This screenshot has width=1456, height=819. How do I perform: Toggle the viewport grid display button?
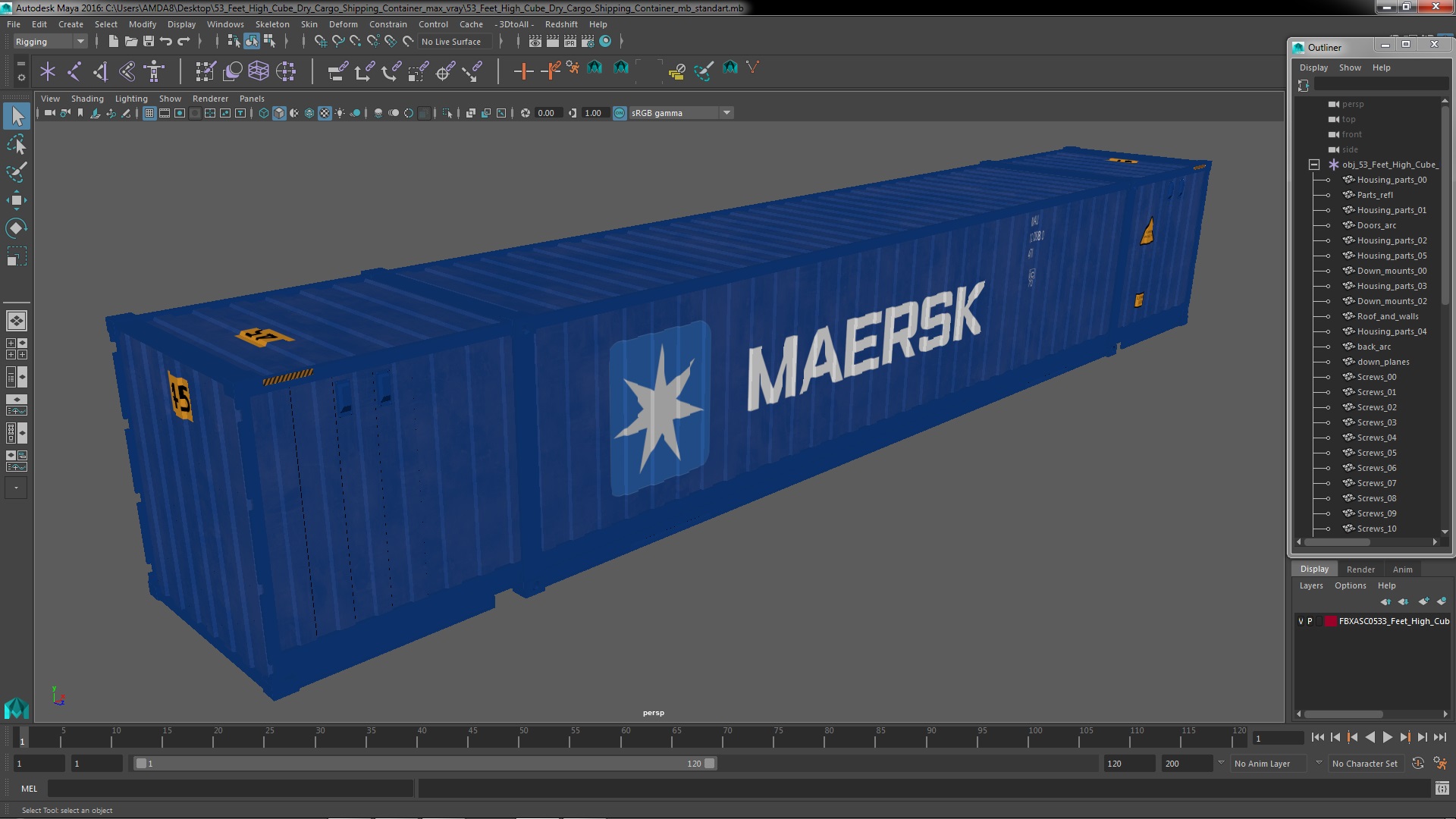(x=149, y=113)
